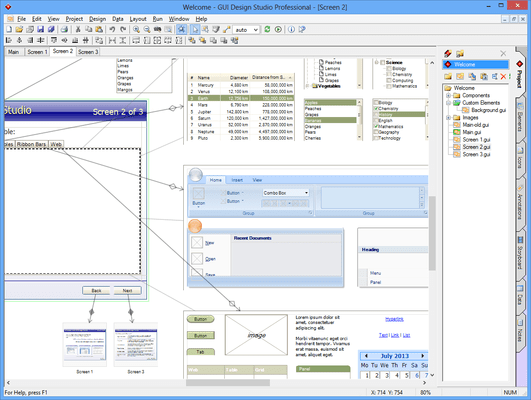Click the Redo arrow icon
This screenshot has height=400, width=531.
tap(123, 29)
